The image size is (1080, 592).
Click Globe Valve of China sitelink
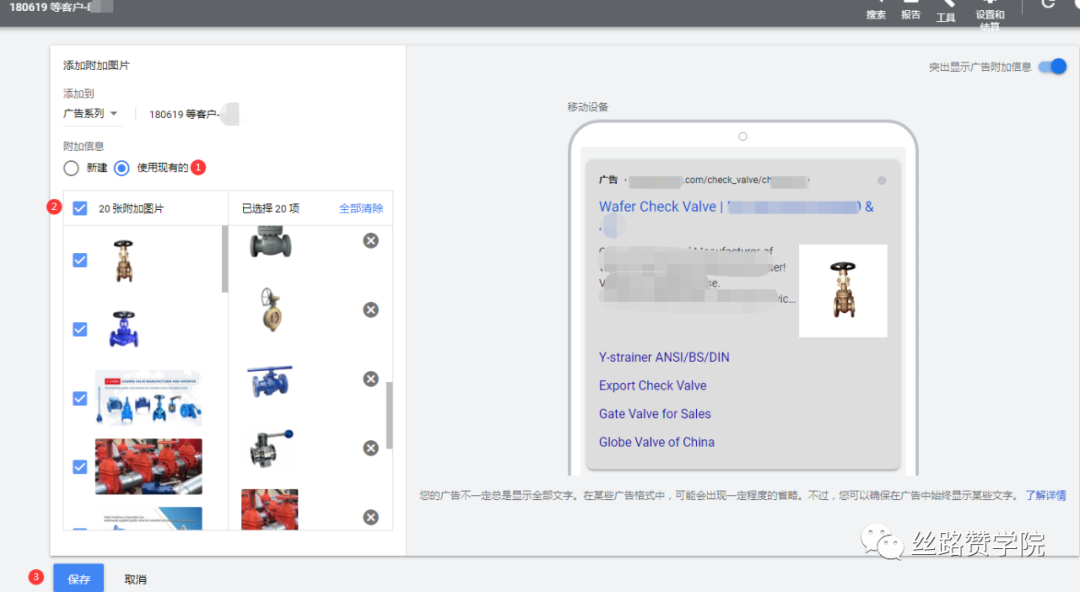656,442
